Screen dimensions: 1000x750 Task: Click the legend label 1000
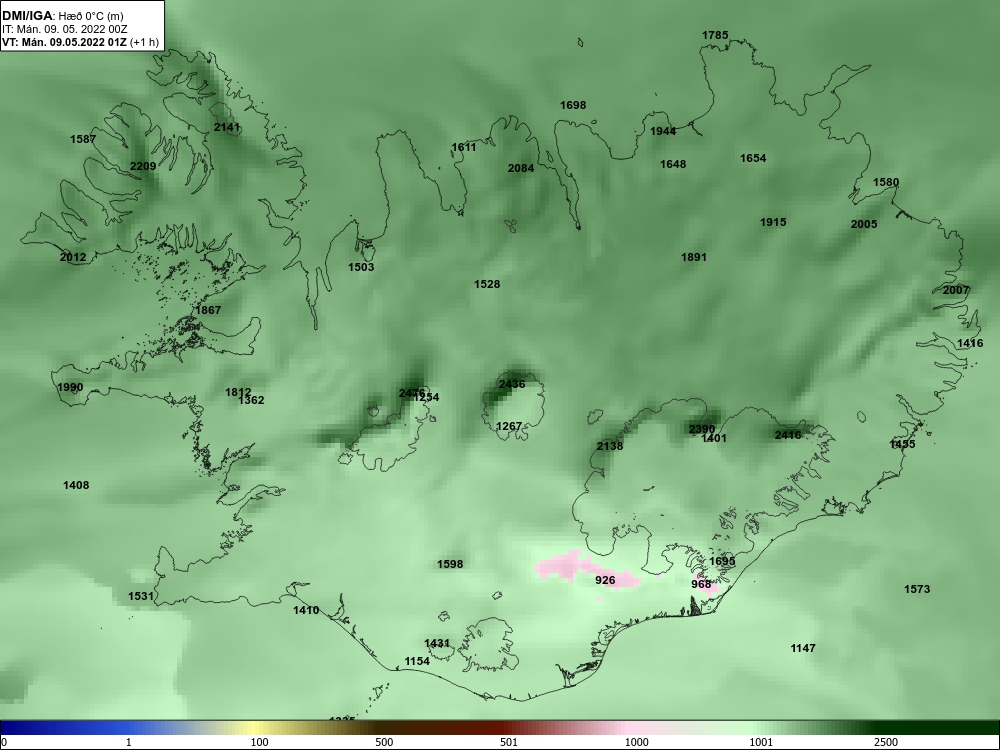pyautogui.click(x=636, y=743)
